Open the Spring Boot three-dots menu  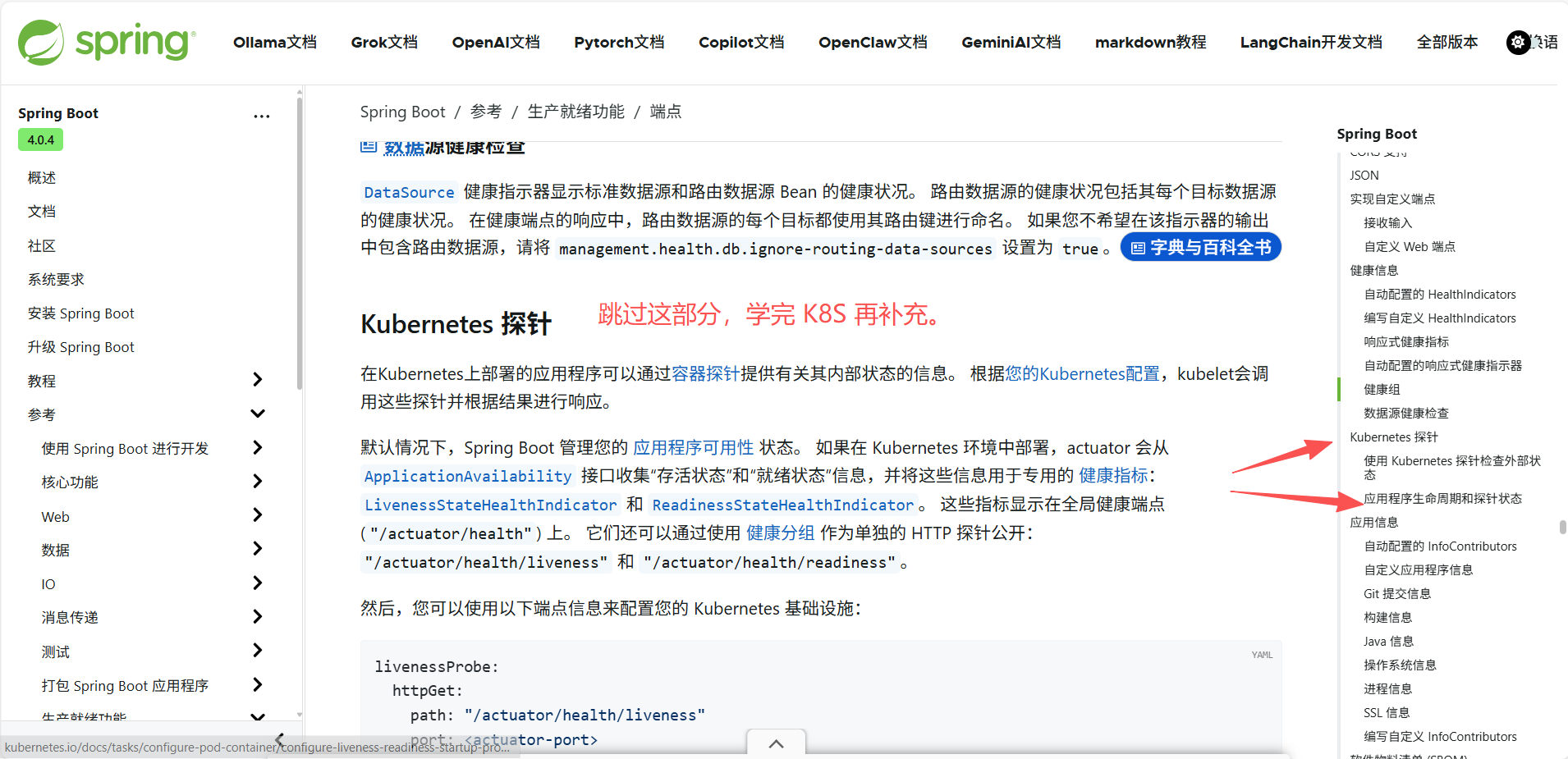[261, 116]
